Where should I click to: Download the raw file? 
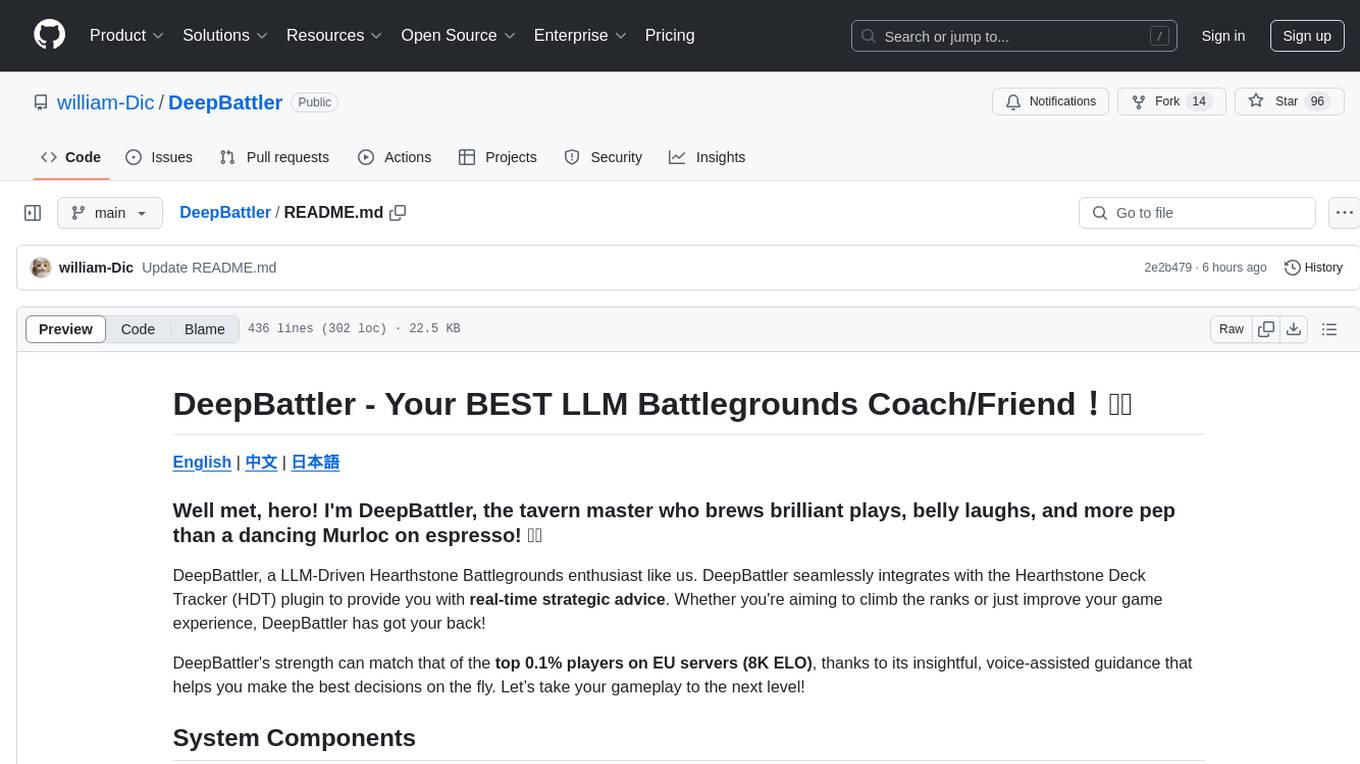[1294, 329]
